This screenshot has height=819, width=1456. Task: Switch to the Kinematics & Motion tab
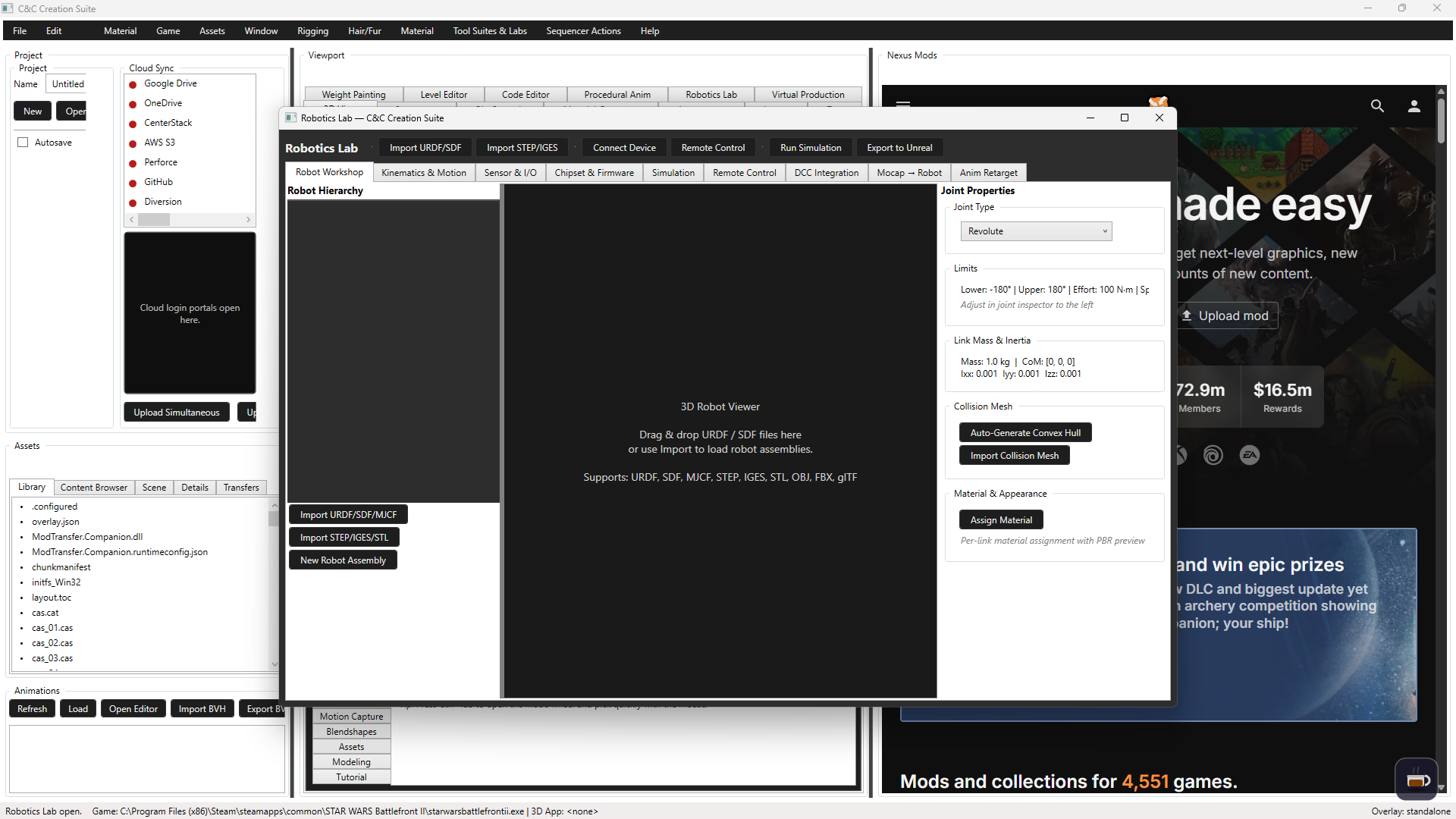[424, 172]
